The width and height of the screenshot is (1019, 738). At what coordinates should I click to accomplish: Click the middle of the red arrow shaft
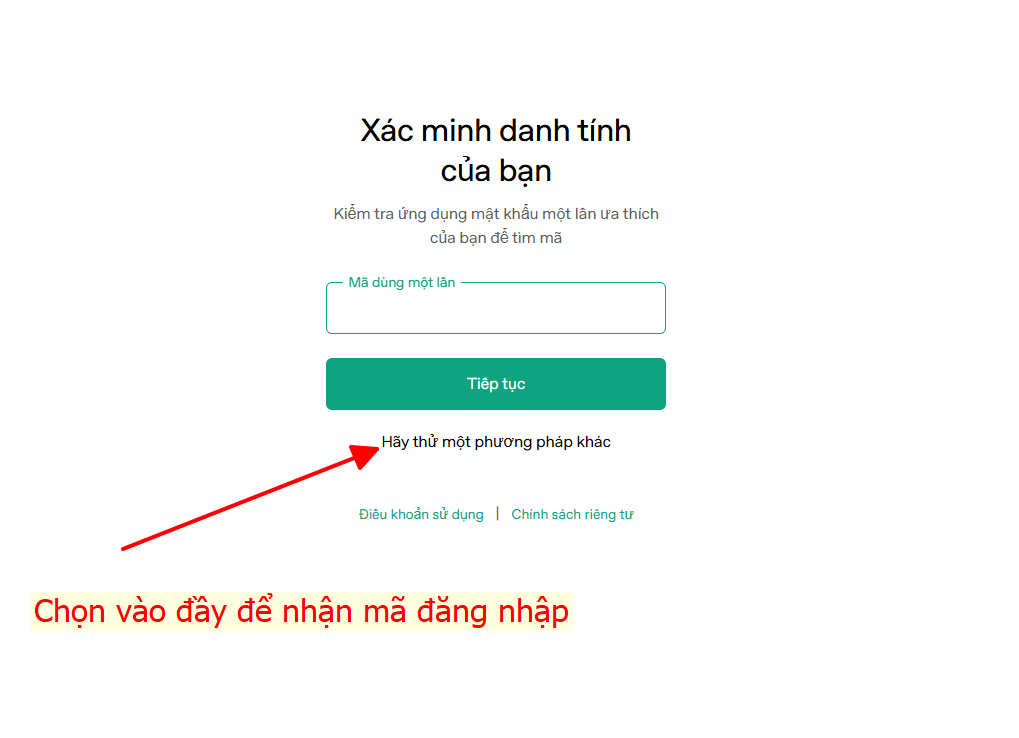tap(240, 503)
